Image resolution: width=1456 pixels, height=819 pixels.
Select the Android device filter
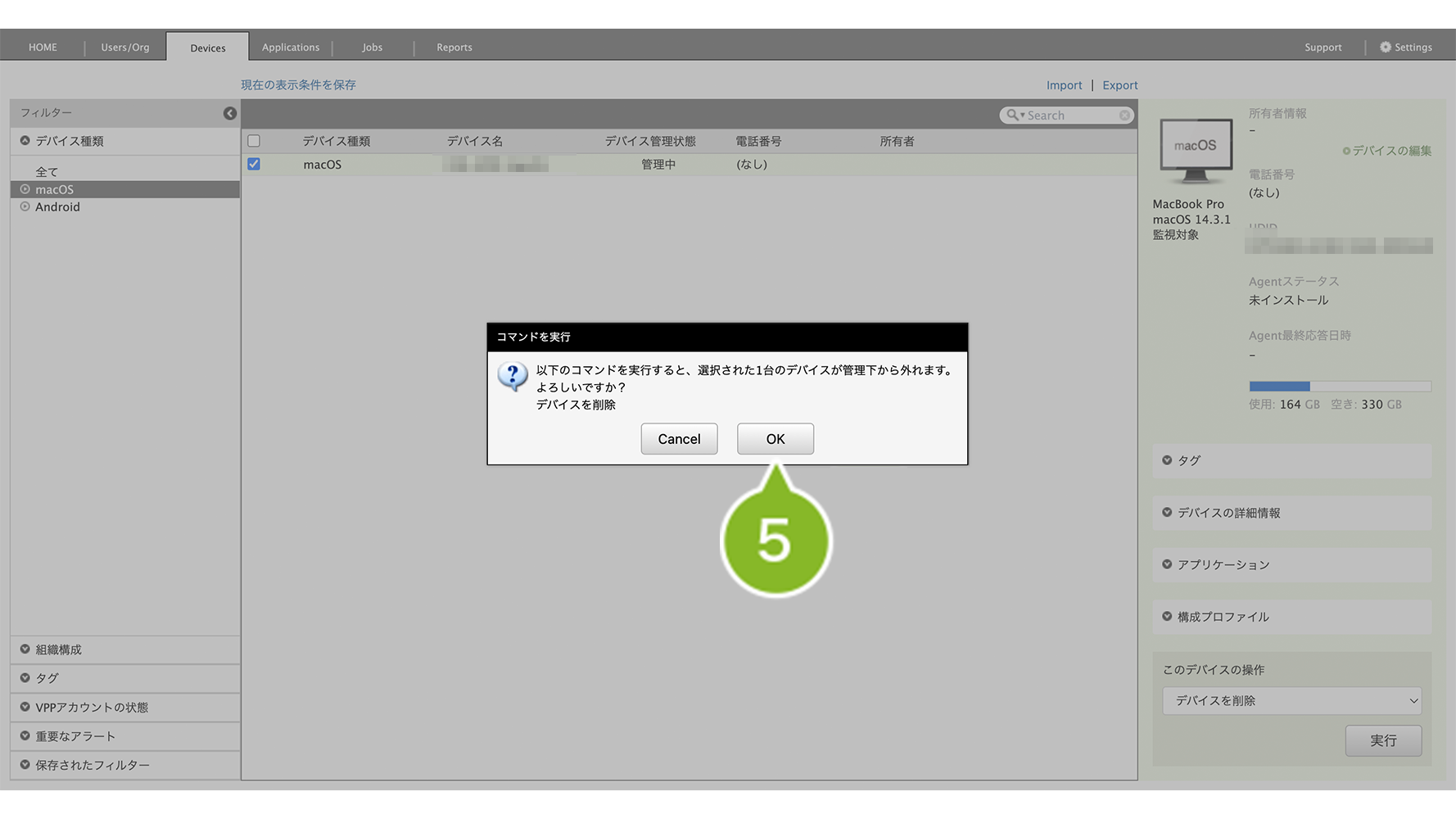pyautogui.click(x=57, y=207)
